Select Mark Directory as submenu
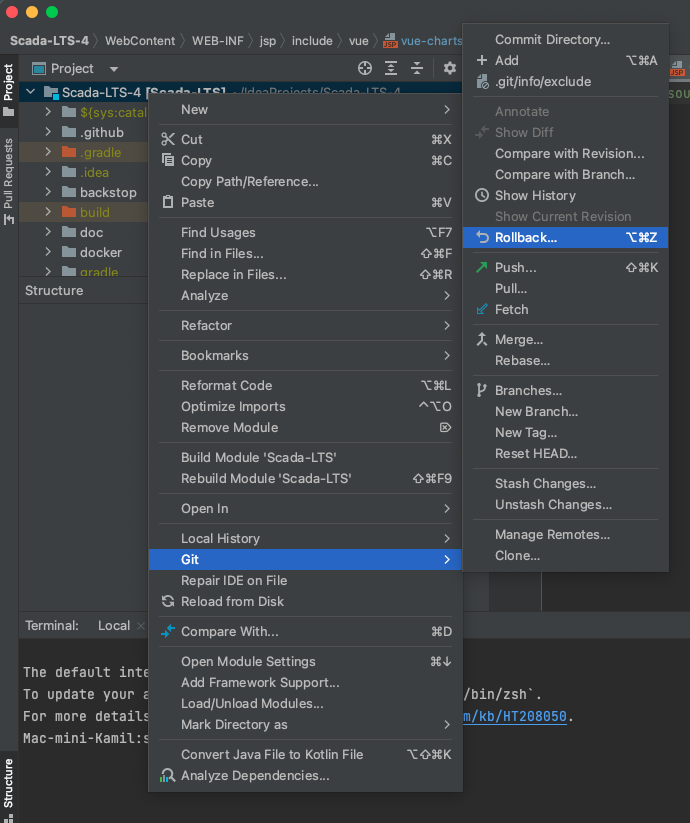Viewport: 690px width, 823px height. pyautogui.click(x=305, y=724)
